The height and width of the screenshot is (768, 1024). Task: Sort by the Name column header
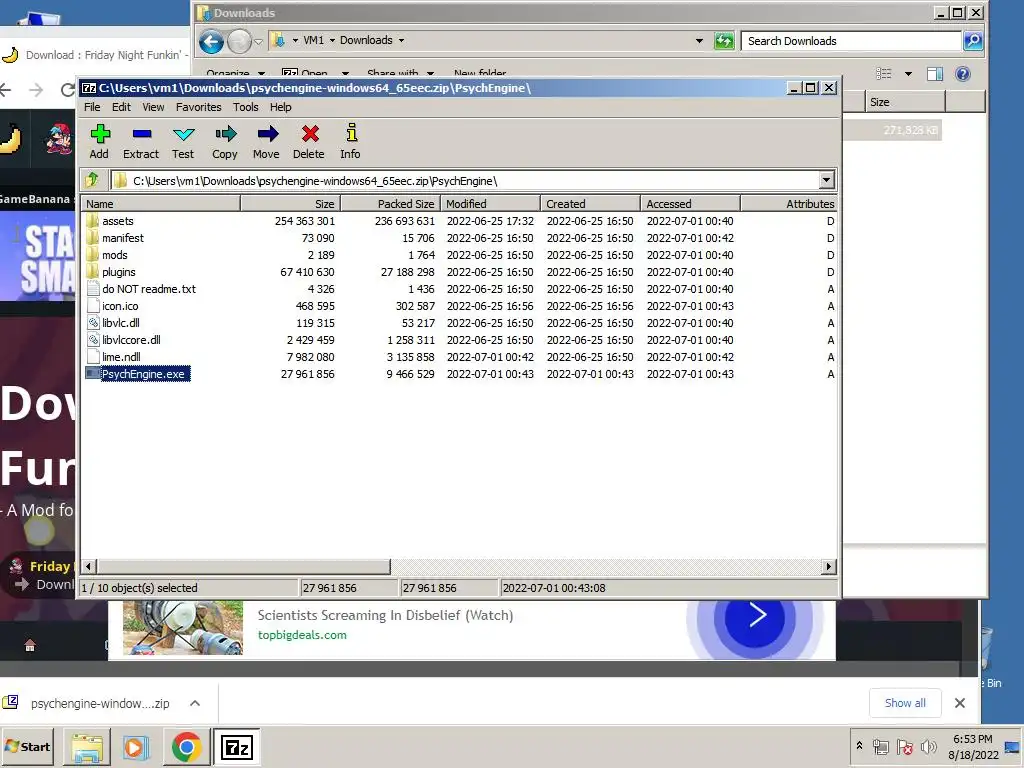(161, 204)
